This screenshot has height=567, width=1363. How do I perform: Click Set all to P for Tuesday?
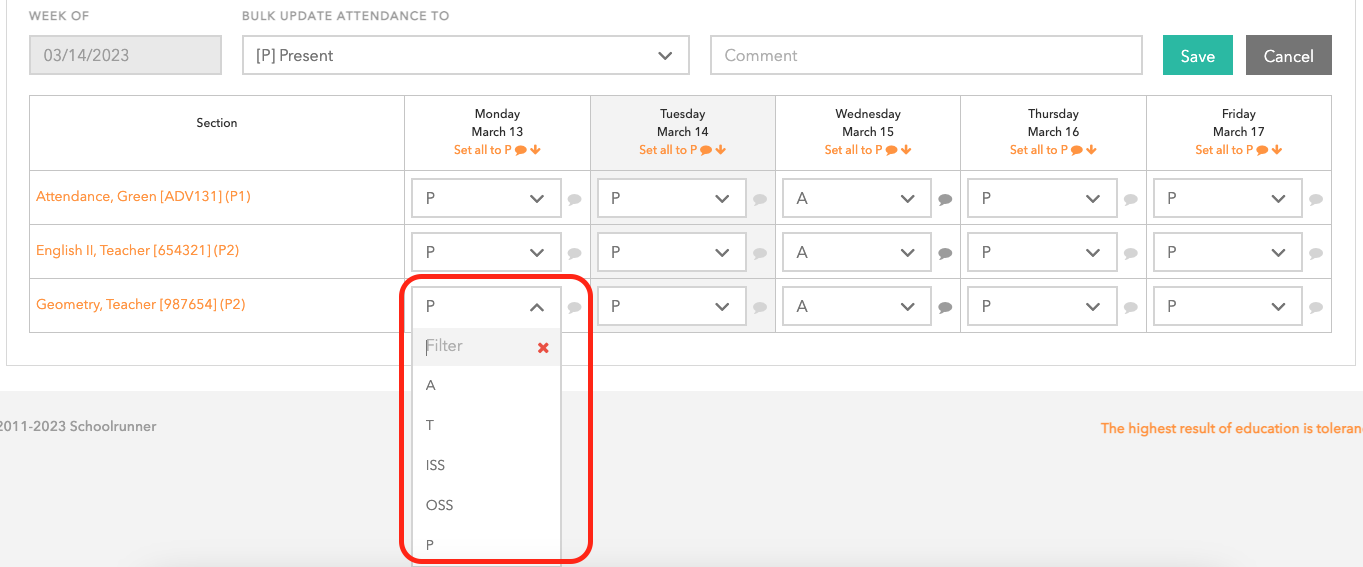tap(668, 150)
